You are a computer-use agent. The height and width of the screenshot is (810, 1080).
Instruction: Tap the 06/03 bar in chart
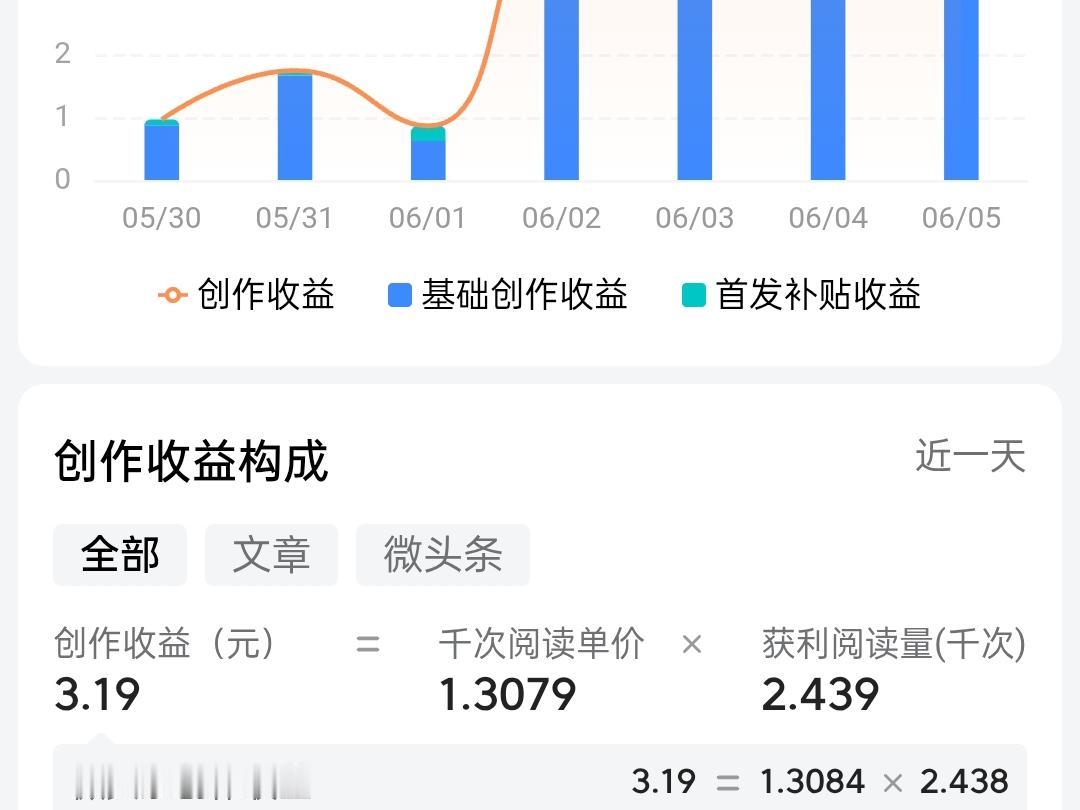point(695,90)
